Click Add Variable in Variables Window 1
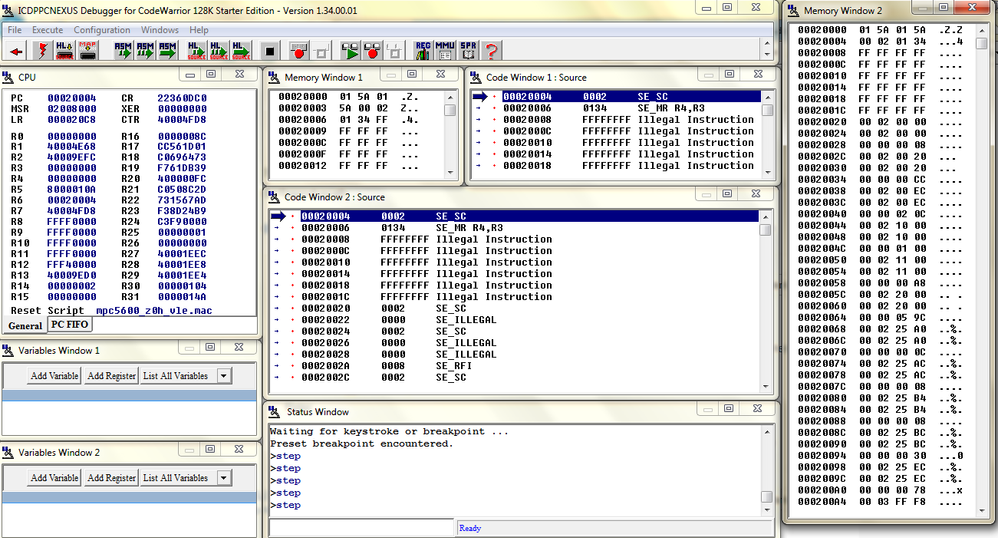Screen dimensions: 998x538 [x=55, y=376]
